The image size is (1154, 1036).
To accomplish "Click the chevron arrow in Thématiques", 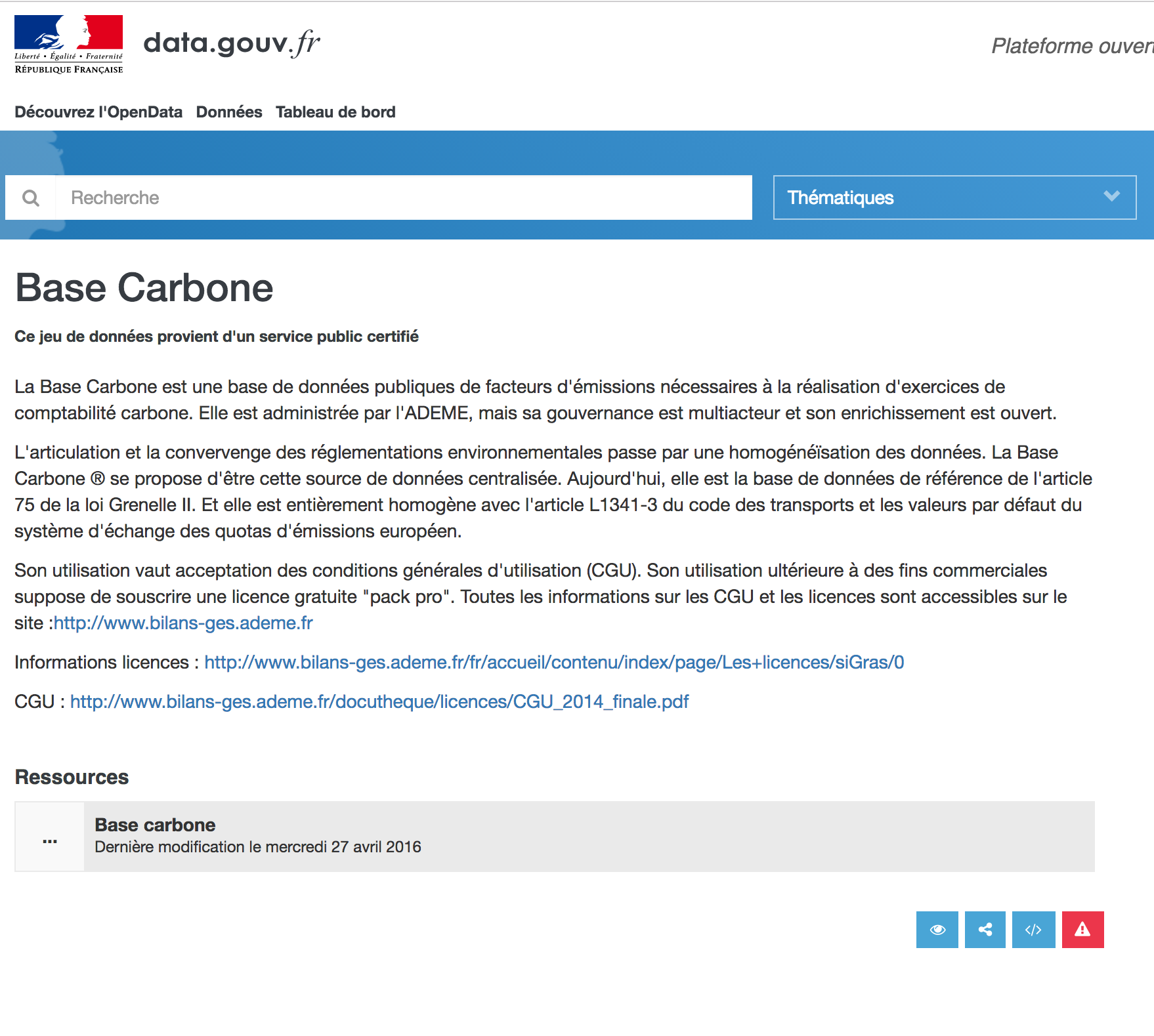I will (1111, 196).
